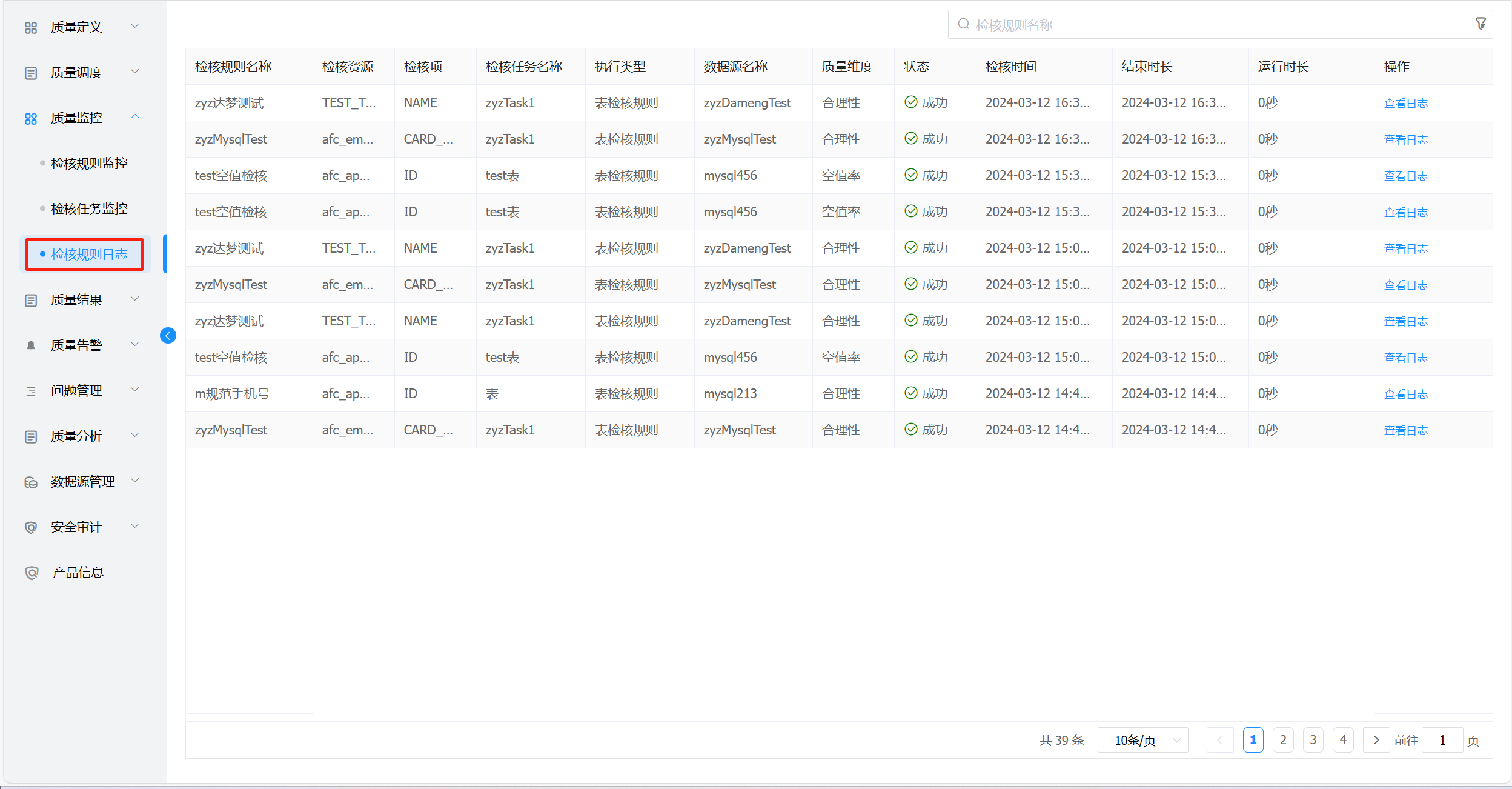This screenshot has width=1512, height=789.
Task: Click the 质量调度 document icon
Action: [x=31, y=73]
